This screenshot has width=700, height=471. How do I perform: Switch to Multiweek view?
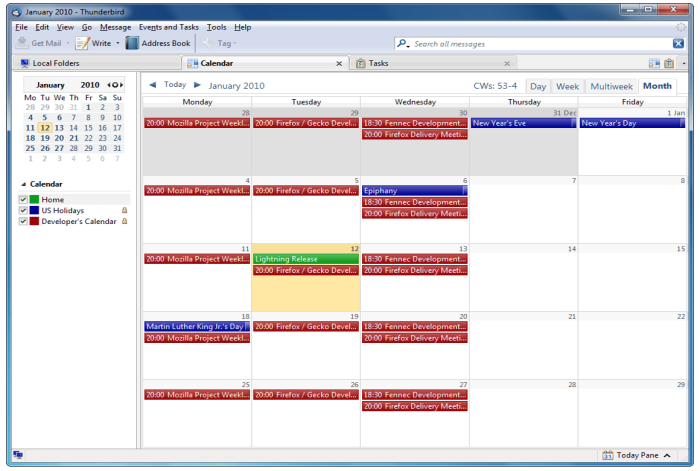coord(611,86)
